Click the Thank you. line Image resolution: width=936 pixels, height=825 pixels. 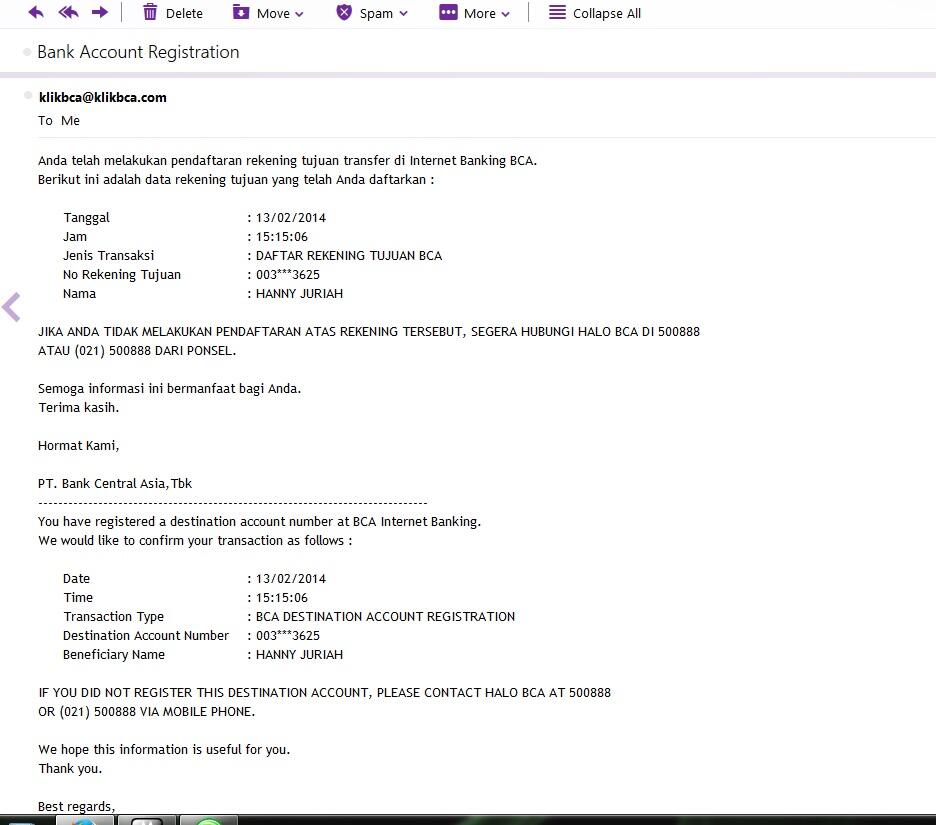click(x=70, y=769)
